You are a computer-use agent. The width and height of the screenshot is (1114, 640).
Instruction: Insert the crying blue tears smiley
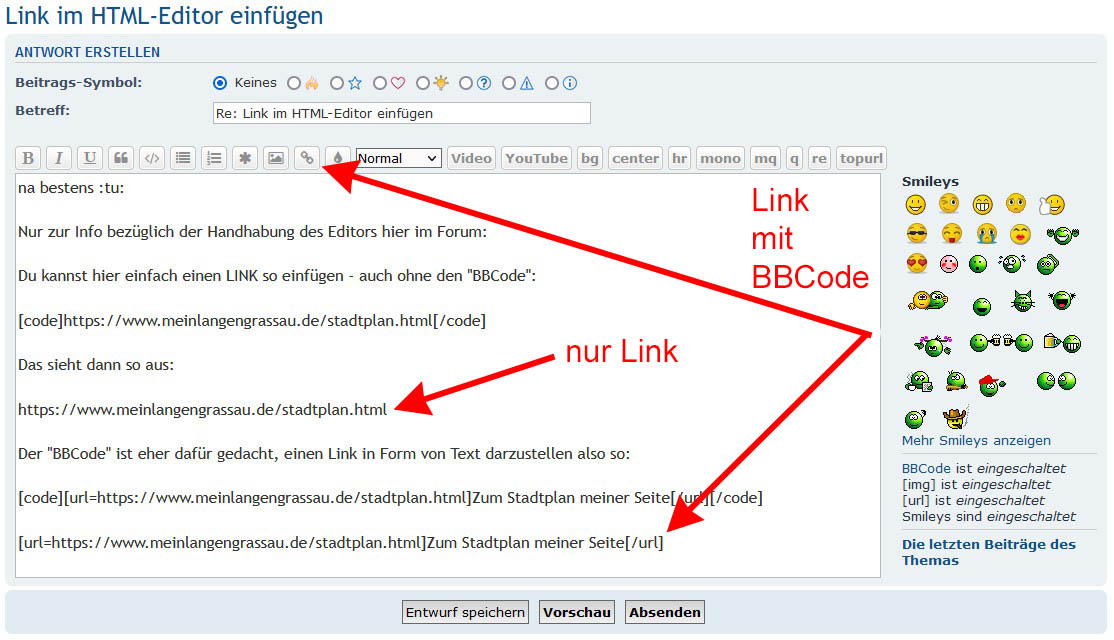986,233
